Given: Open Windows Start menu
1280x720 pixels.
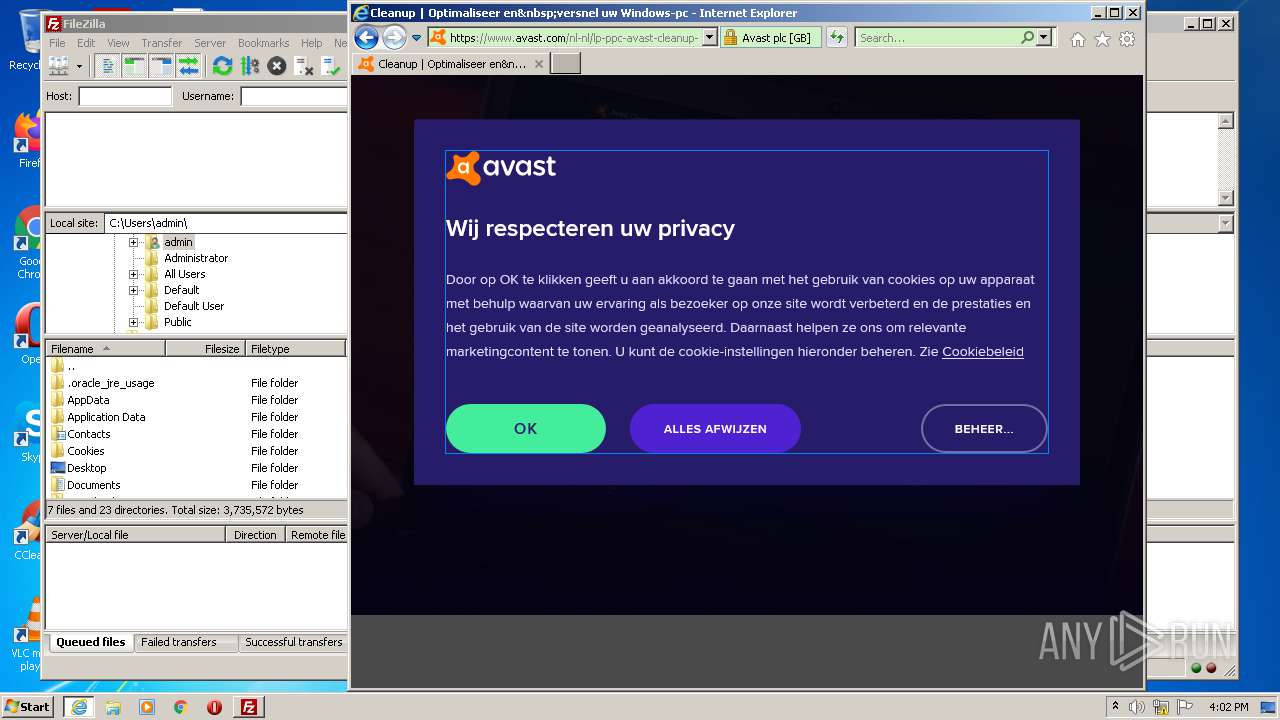Looking at the screenshot, I should coord(28,706).
